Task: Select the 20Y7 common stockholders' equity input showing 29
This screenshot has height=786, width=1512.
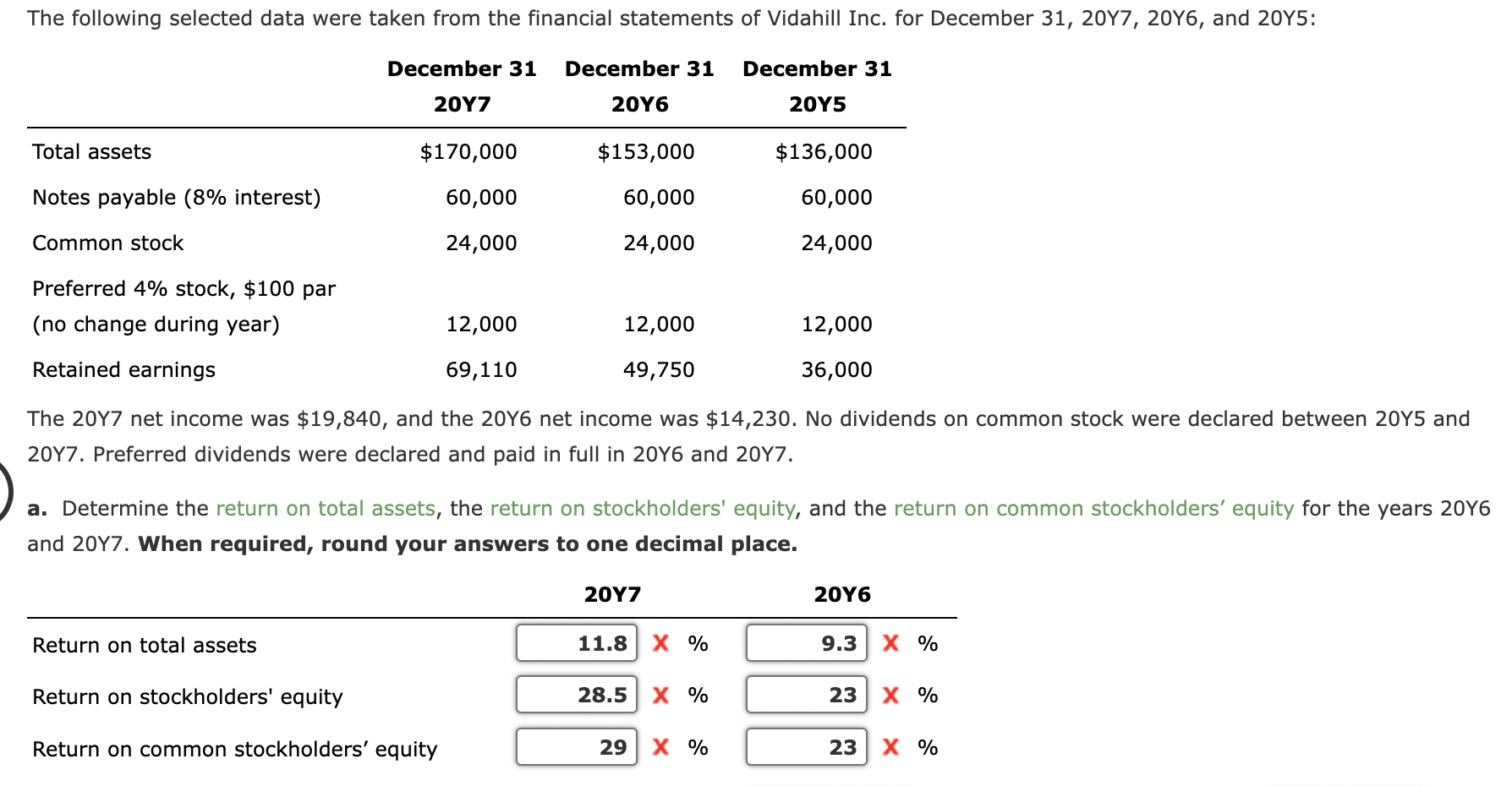Action: pos(576,746)
